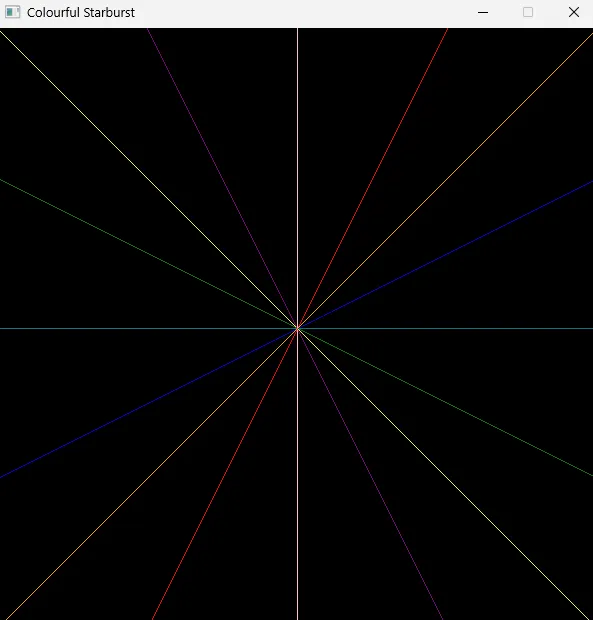
Task: Click the green ray heading toward the left edge
Action: 148,254
